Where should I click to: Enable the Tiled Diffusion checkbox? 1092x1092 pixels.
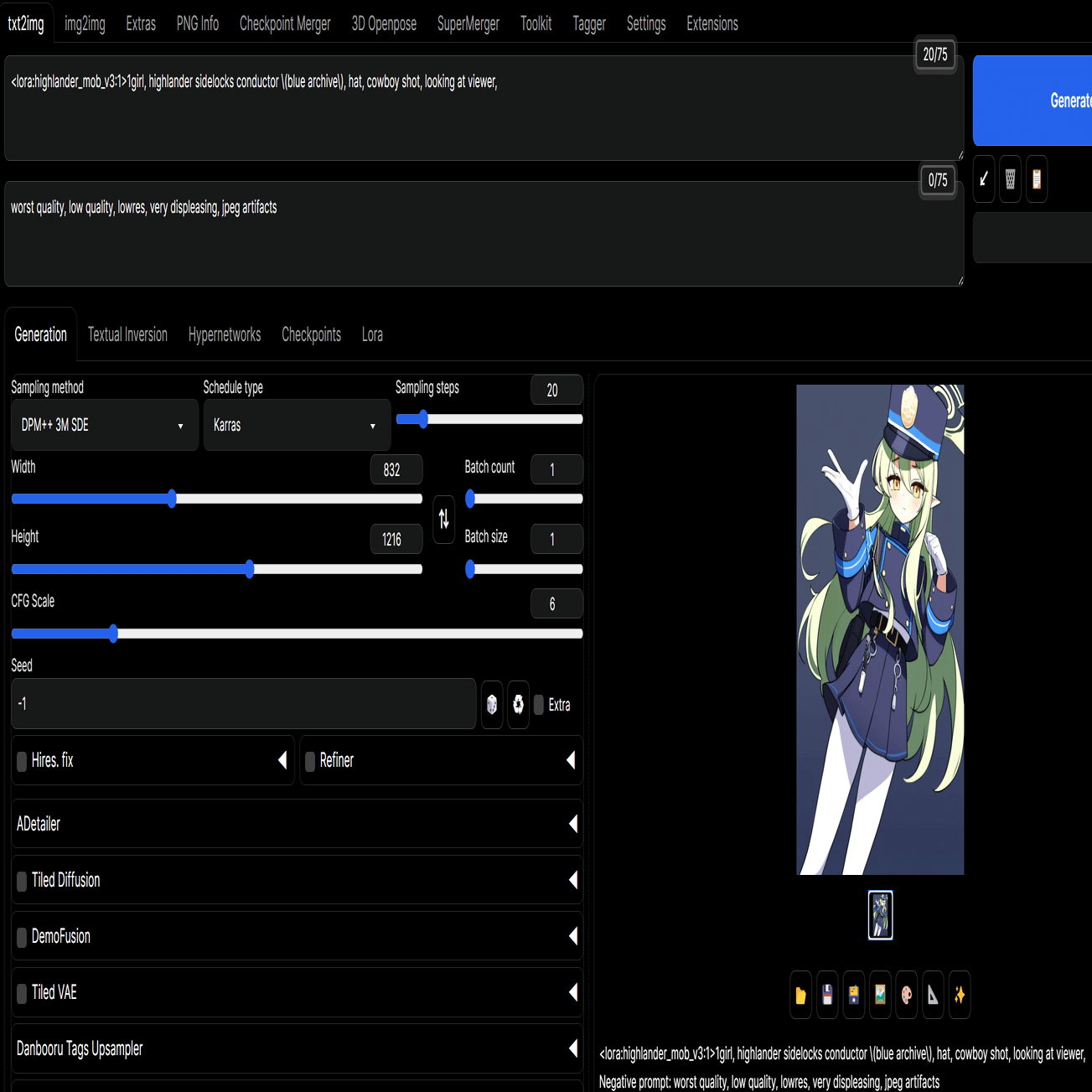click(x=22, y=881)
